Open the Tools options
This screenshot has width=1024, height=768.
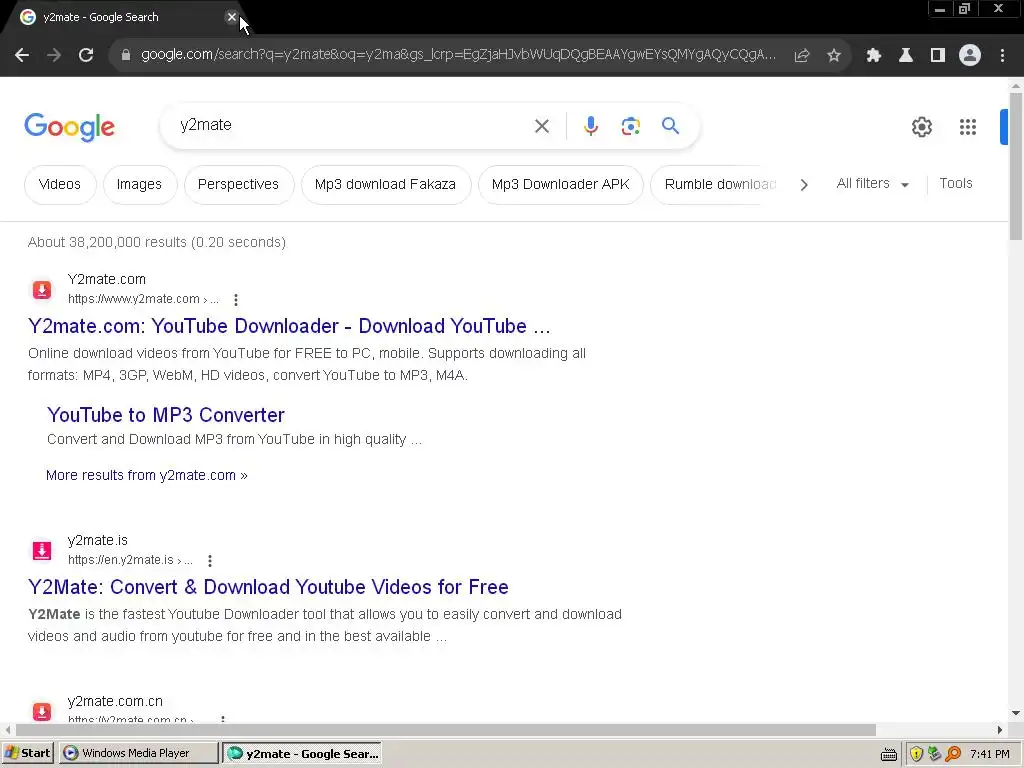click(x=956, y=184)
